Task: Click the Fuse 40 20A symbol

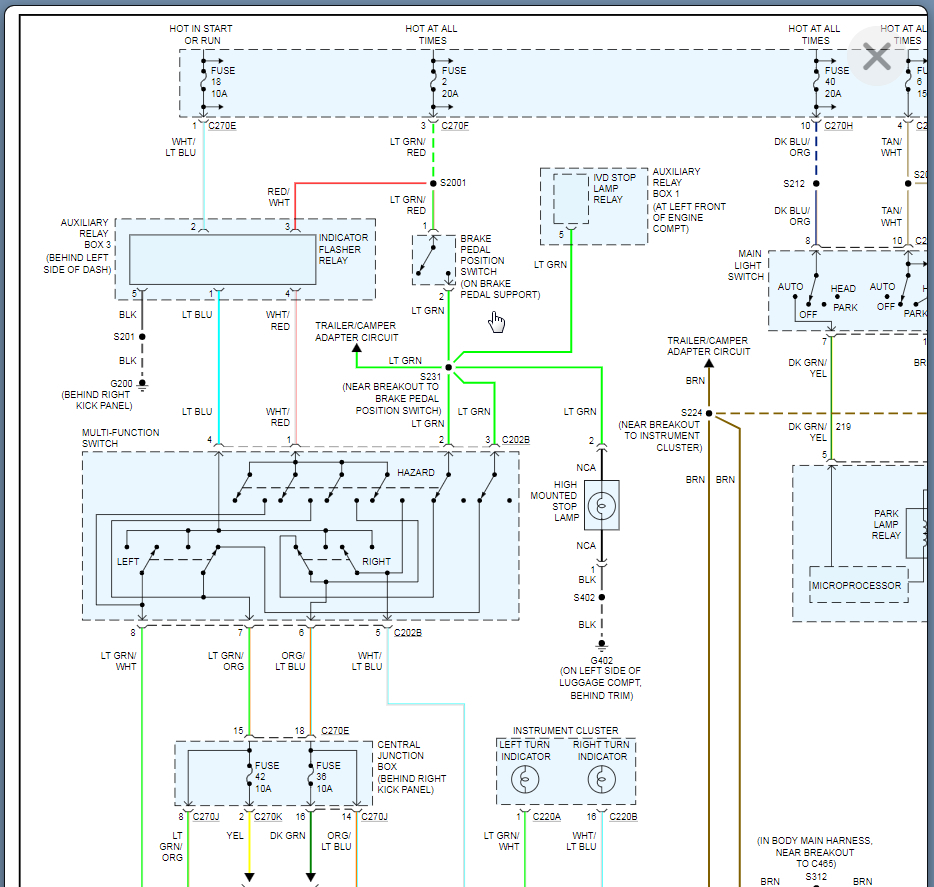Action: click(x=817, y=83)
